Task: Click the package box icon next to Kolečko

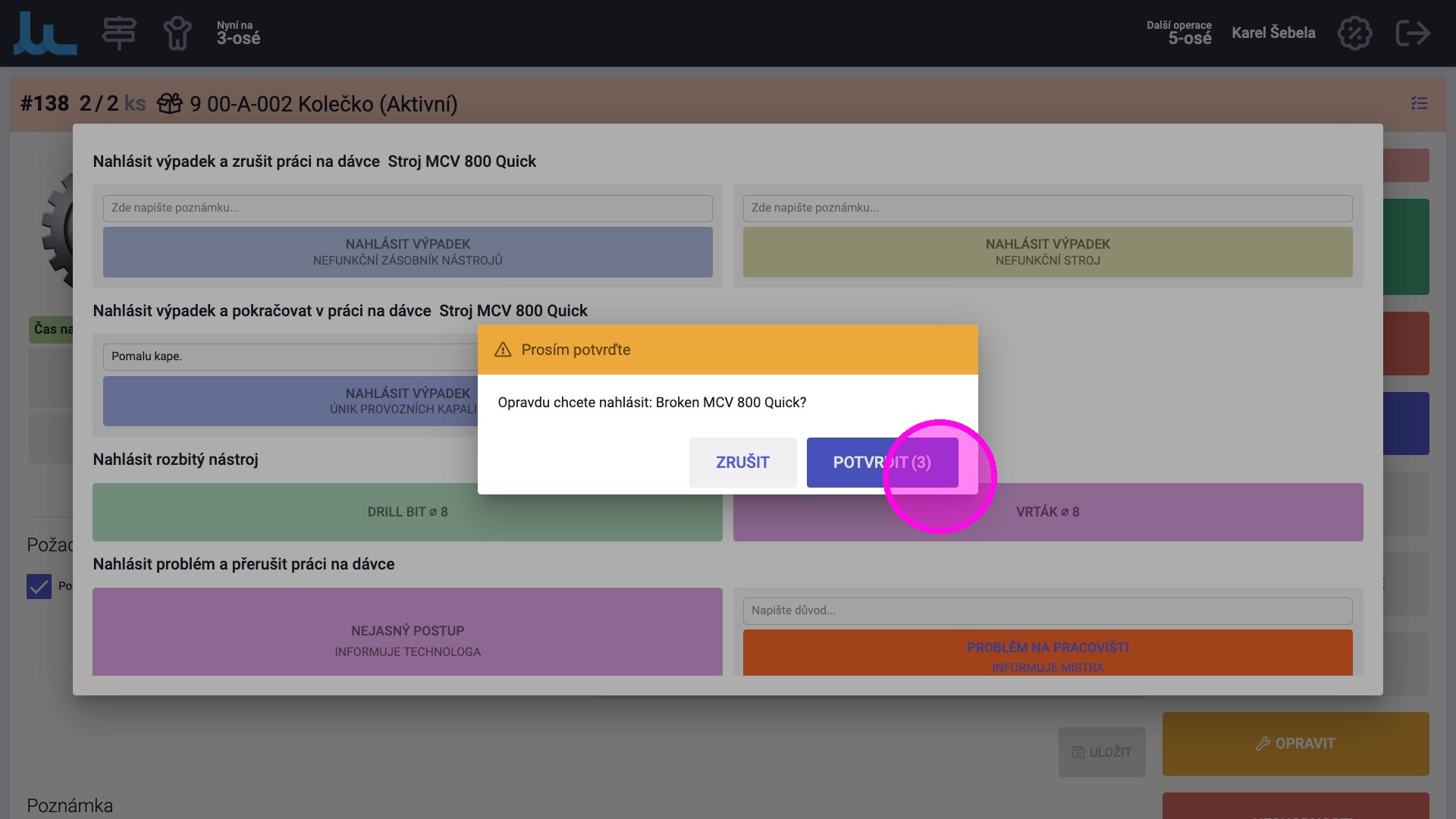Action: pos(170,103)
